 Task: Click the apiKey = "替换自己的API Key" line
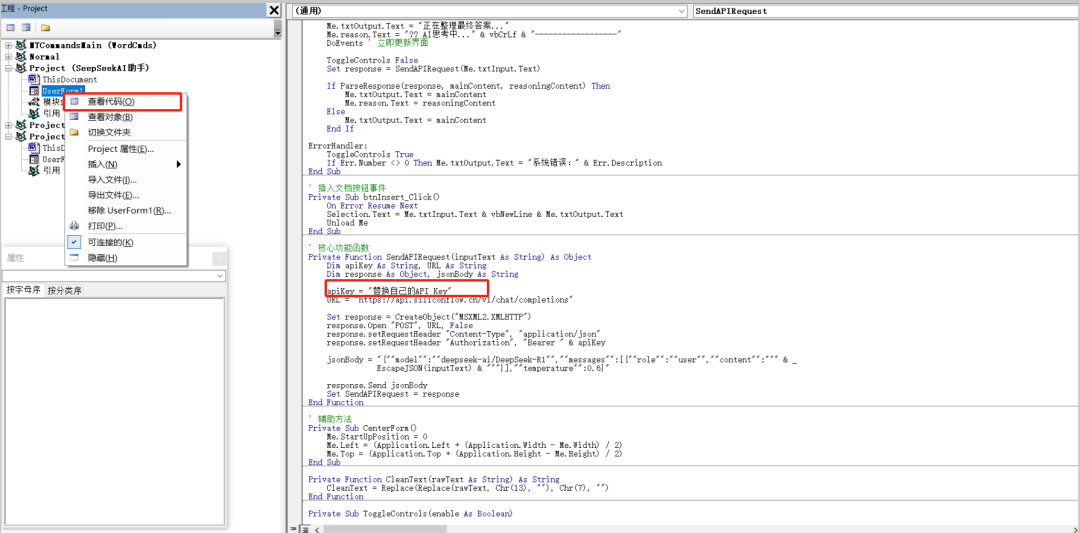[389, 291]
